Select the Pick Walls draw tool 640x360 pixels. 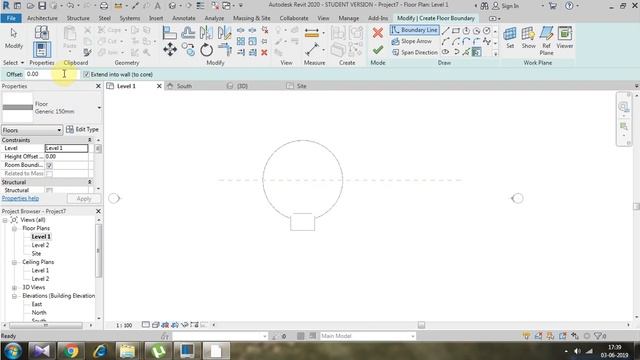click(x=476, y=52)
